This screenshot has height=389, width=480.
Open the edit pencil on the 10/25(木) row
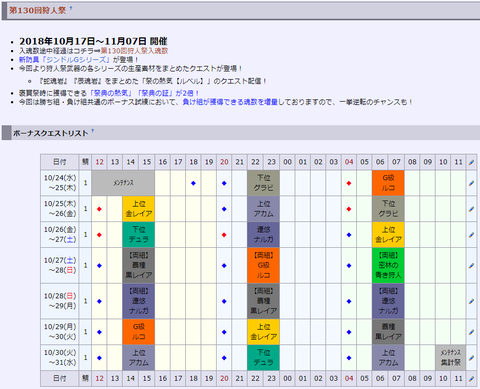click(x=471, y=209)
